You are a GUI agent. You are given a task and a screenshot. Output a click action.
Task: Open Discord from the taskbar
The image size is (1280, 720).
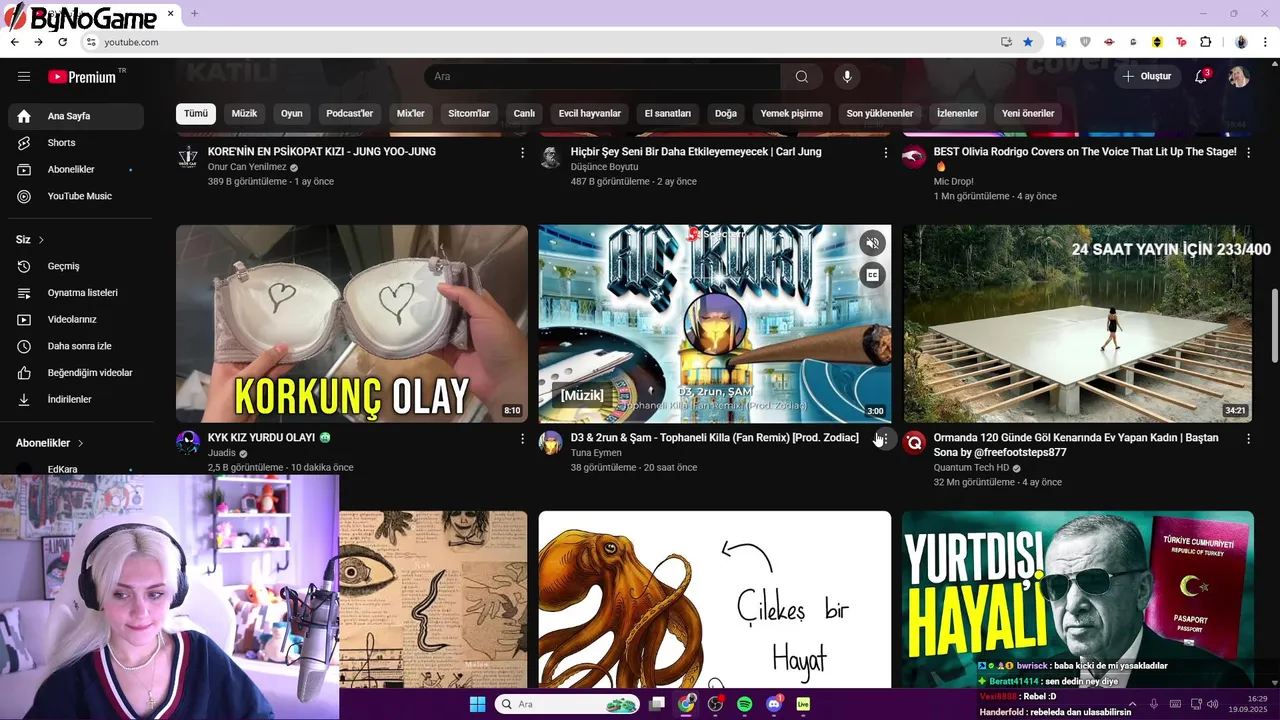(x=774, y=704)
